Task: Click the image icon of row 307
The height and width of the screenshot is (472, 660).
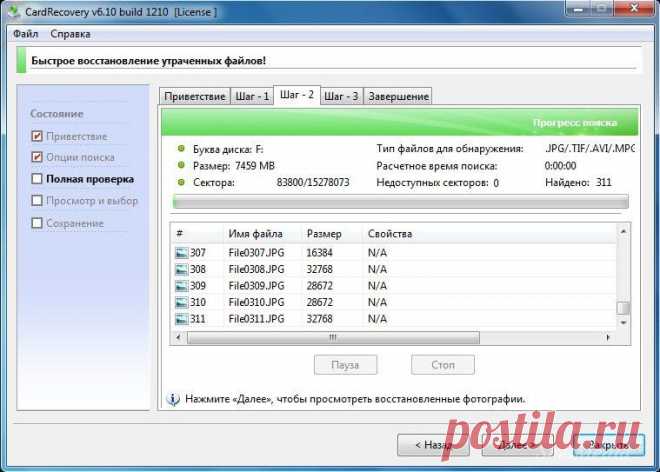Action: 181,253
